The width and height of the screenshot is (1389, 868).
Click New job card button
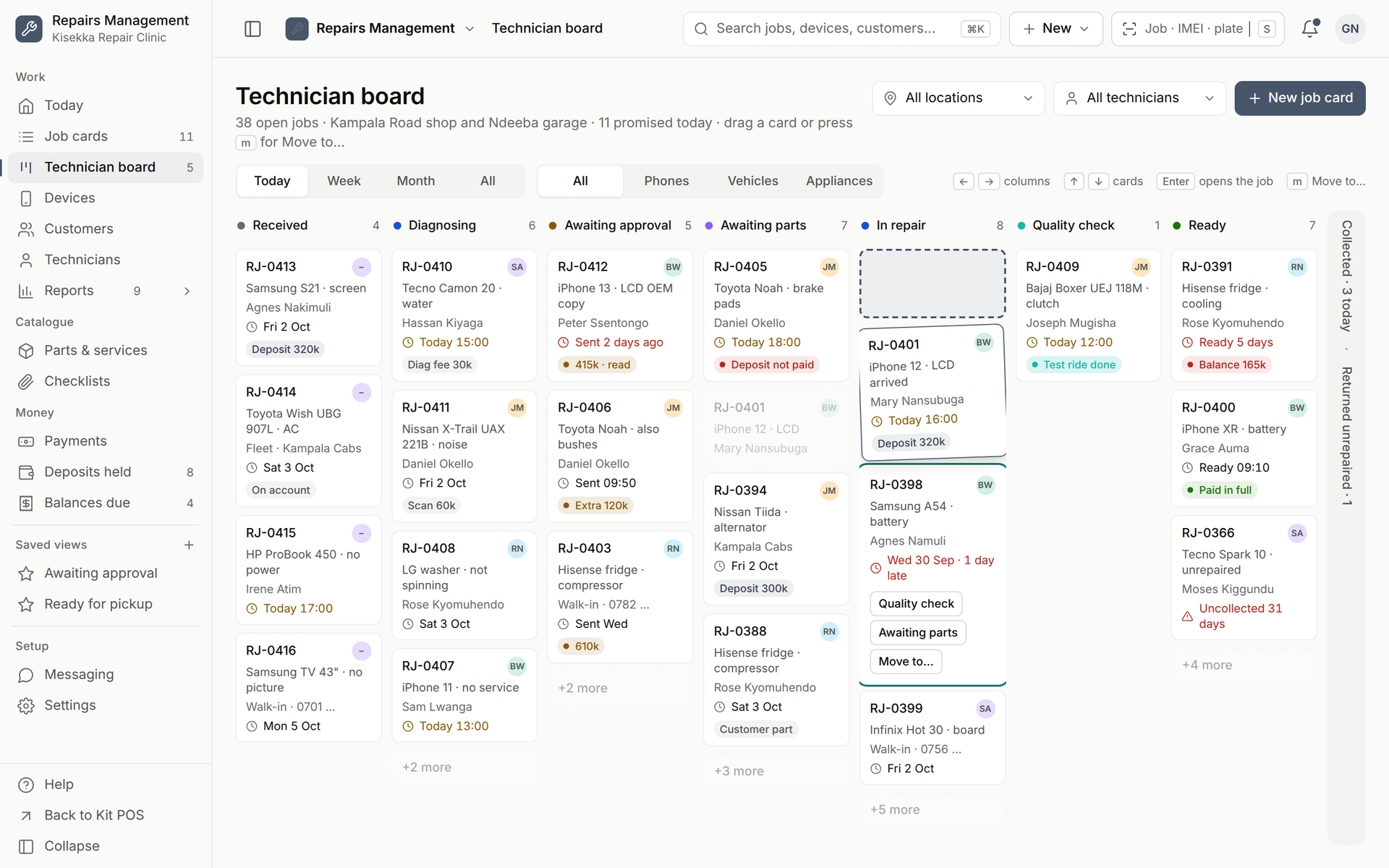tap(1299, 98)
